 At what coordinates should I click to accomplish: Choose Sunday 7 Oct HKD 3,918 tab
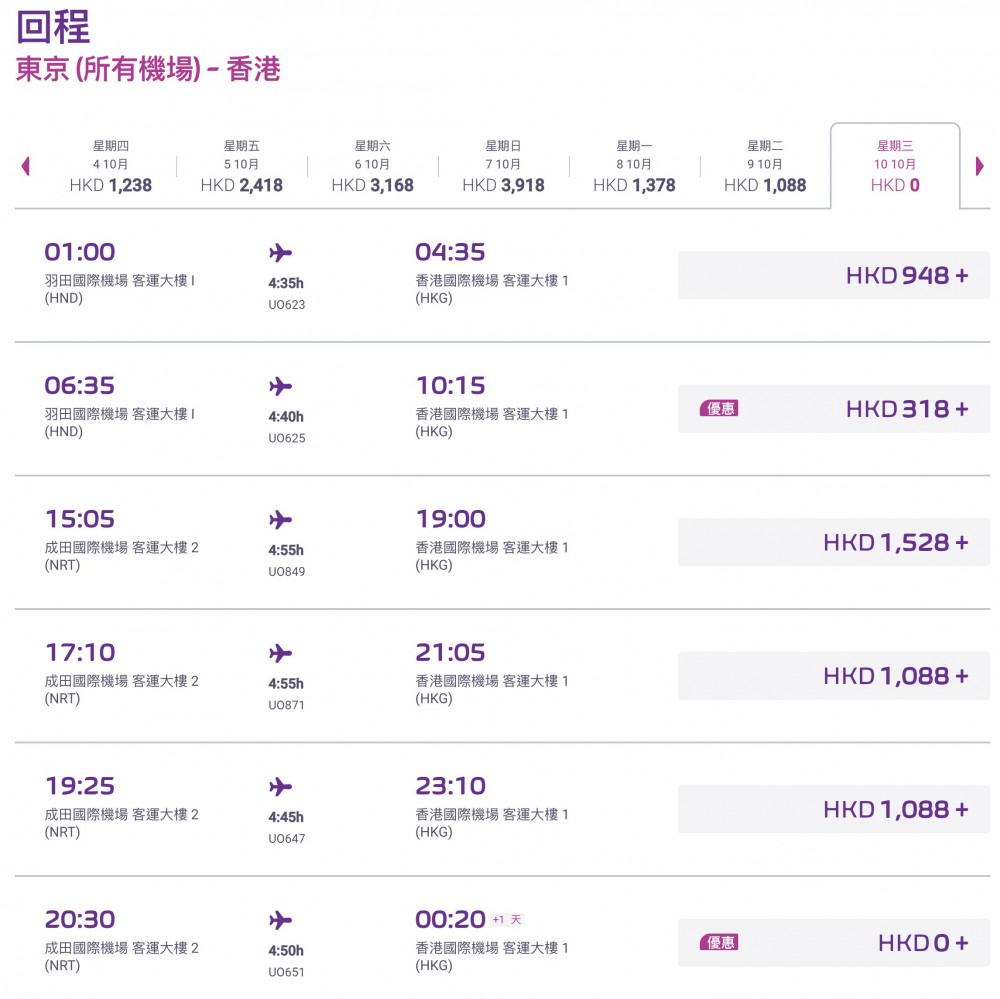[504, 166]
